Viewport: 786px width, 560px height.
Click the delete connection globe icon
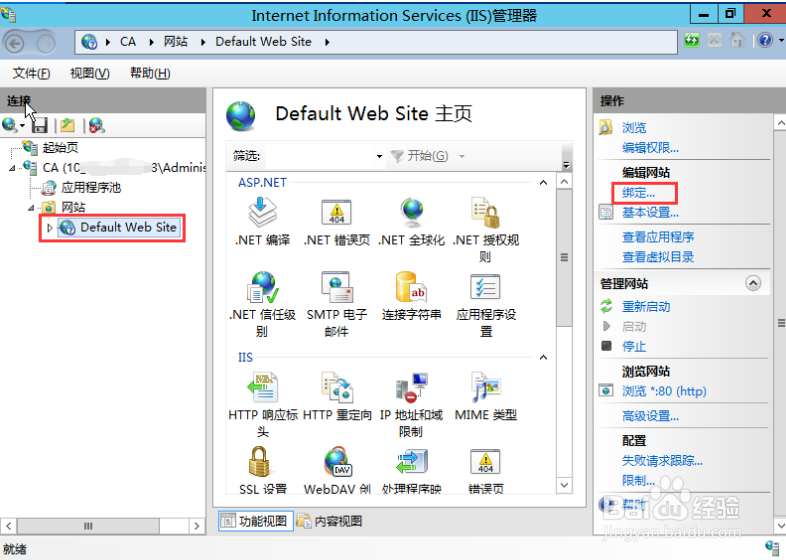[96, 125]
